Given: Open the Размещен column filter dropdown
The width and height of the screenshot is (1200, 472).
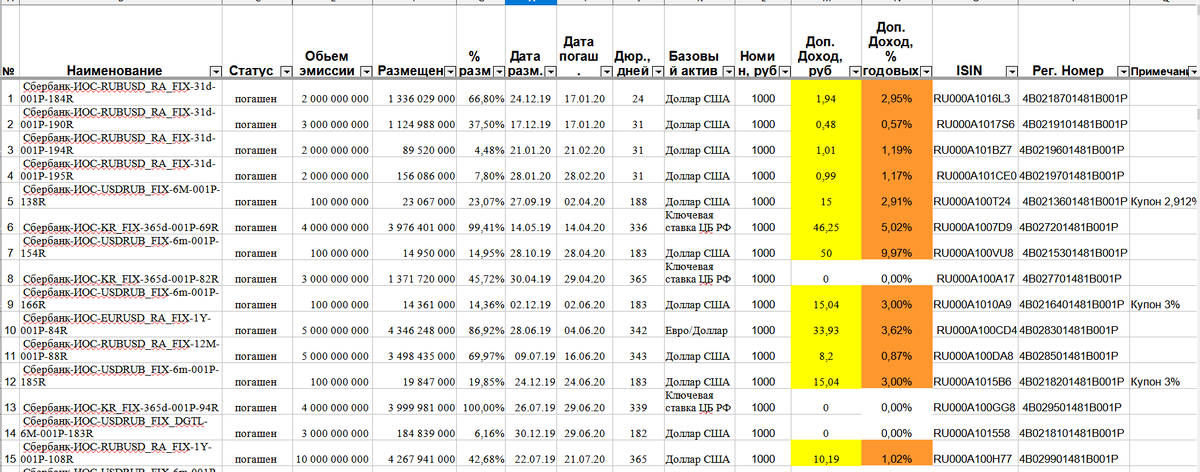Looking at the screenshot, I should point(449,72).
